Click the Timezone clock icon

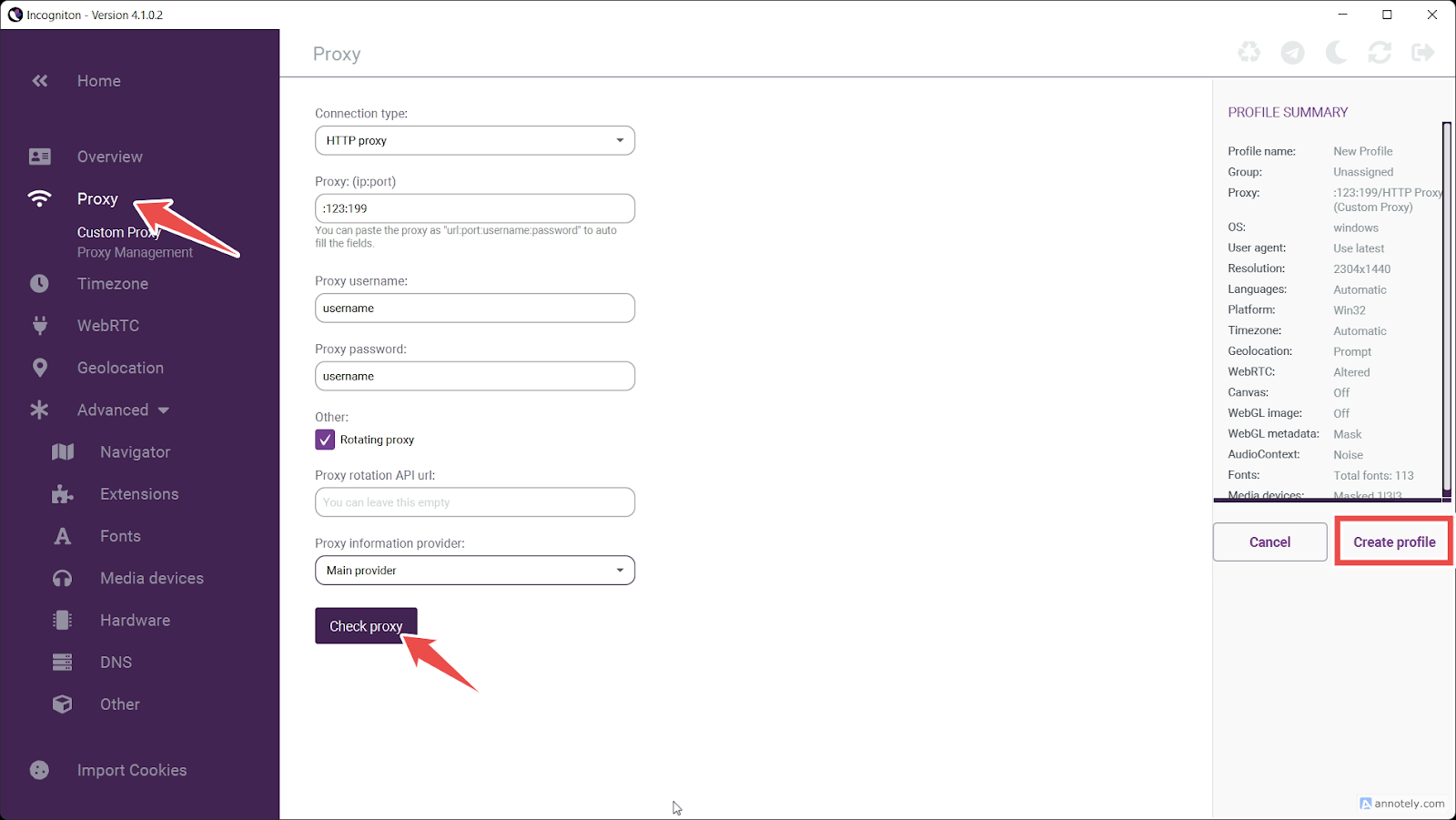[x=39, y=283]
